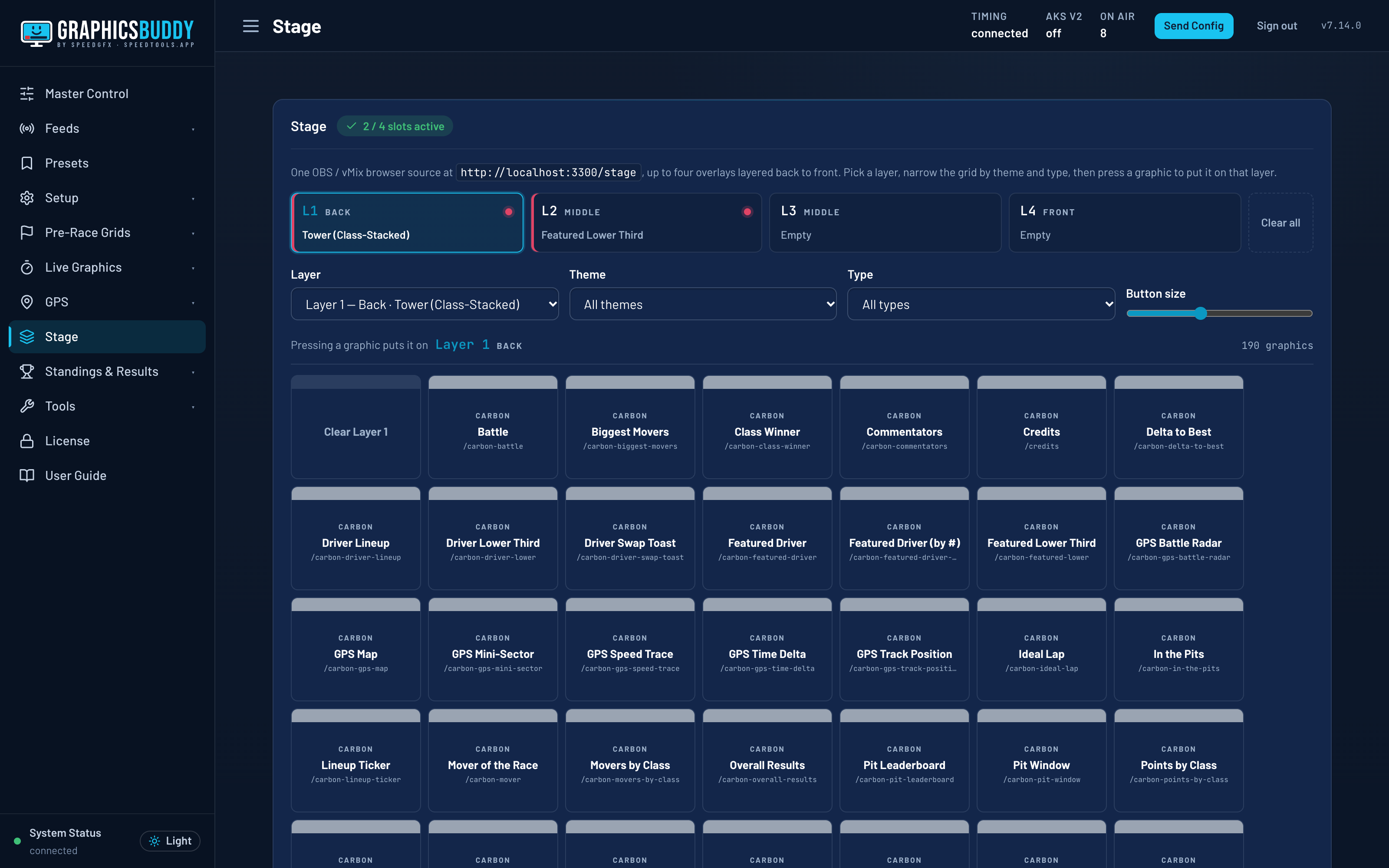Click the User Guide book icon
The image size is (1389, 868).
pos(27,476)
